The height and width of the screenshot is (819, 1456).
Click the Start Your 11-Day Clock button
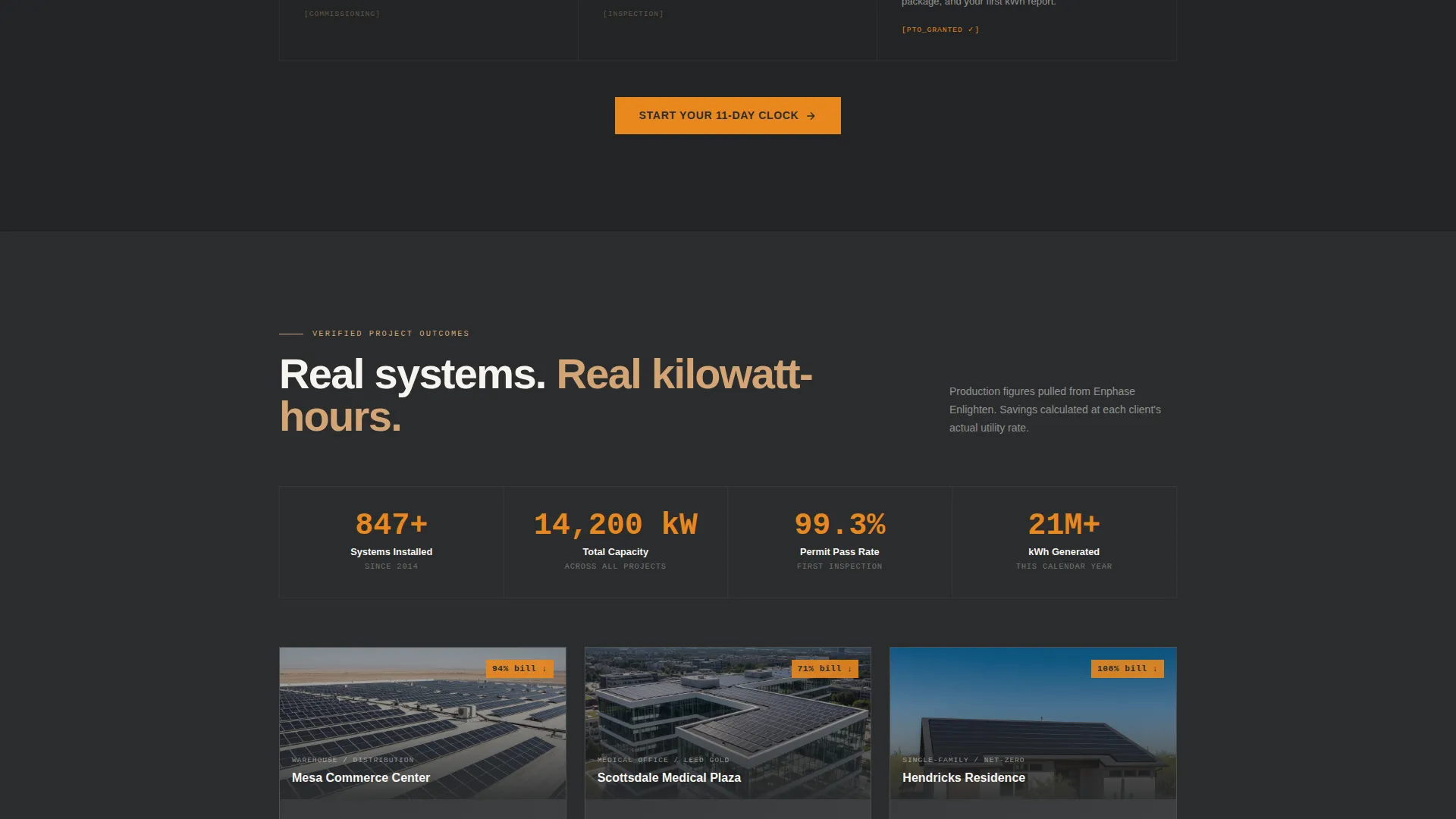(x=727, y=115)
